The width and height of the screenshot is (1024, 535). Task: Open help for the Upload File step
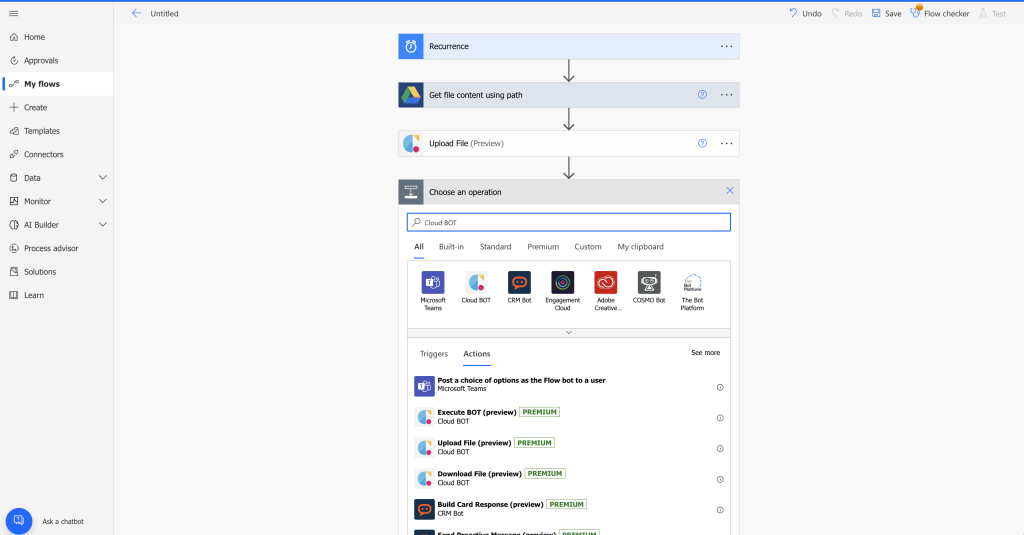(x=702, y=143)
